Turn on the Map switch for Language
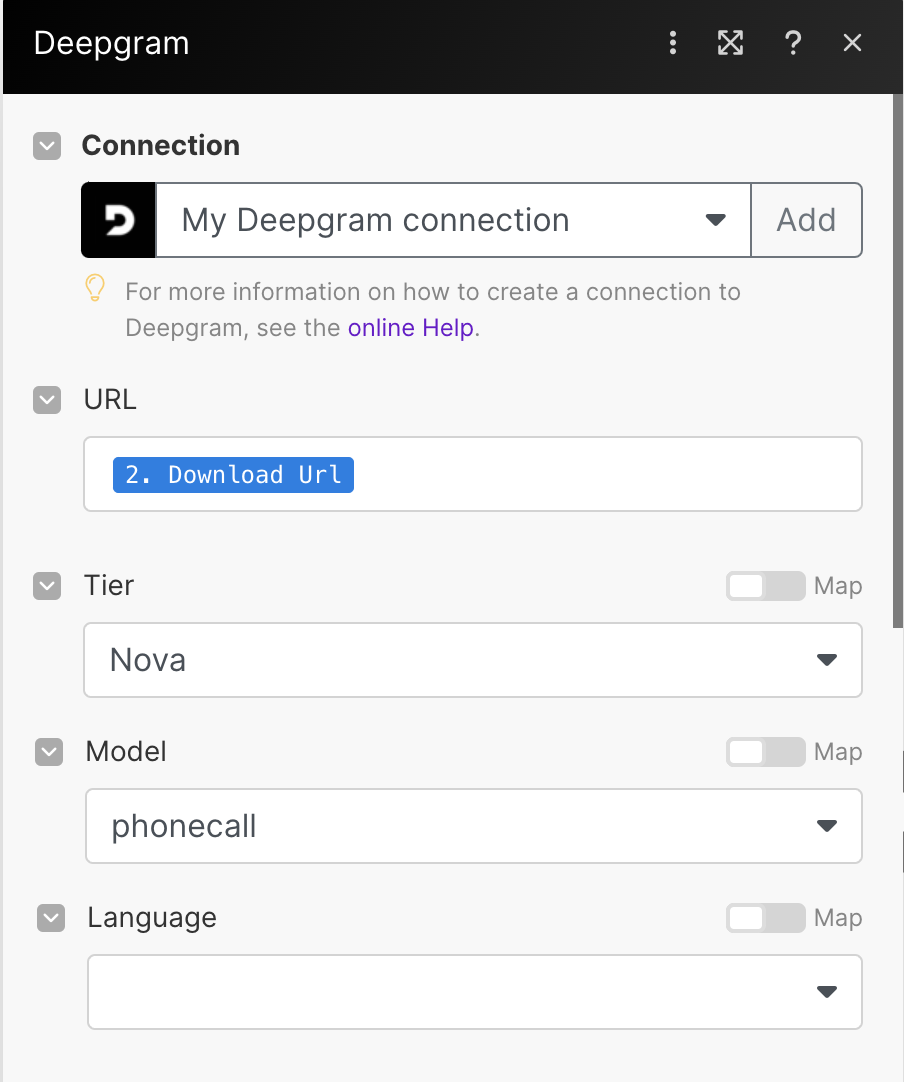 (765, 918)
